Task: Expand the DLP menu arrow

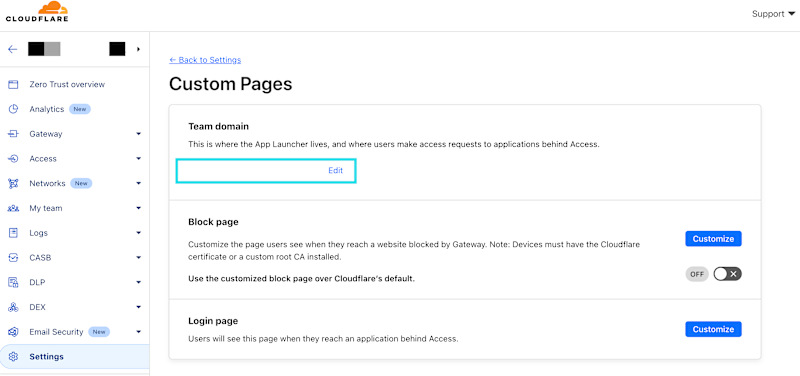Action: click(138, 282)
